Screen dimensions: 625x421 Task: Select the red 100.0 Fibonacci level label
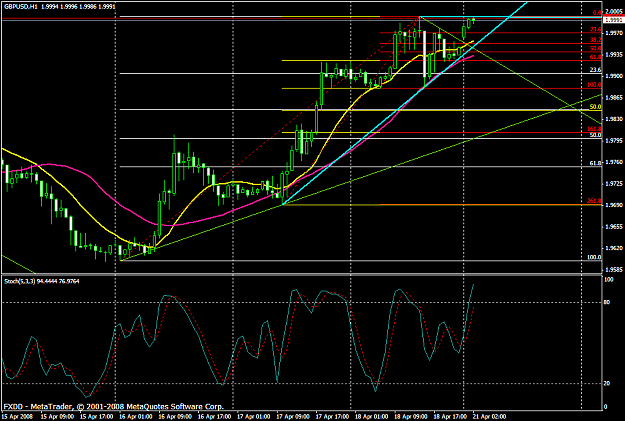pyautogui.click(x=594, y=85)
